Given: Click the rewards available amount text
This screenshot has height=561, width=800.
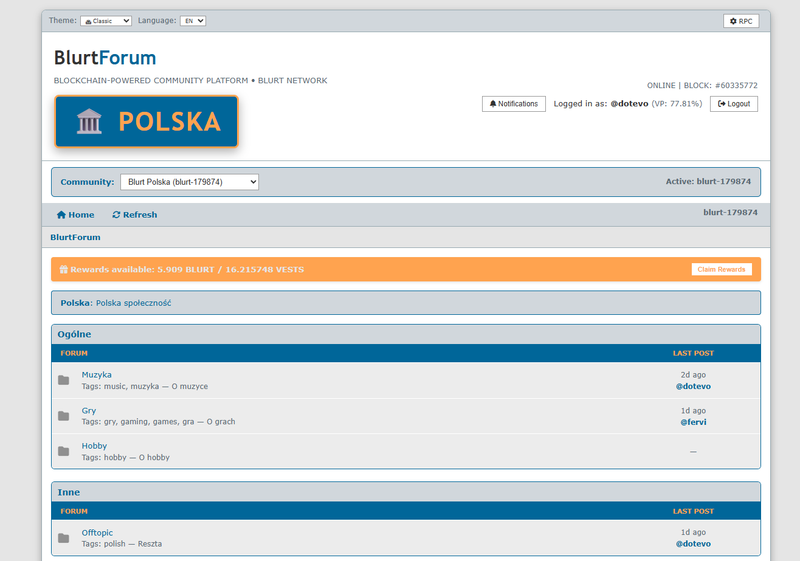Looking at the screenshot, I should coord(187,269).
